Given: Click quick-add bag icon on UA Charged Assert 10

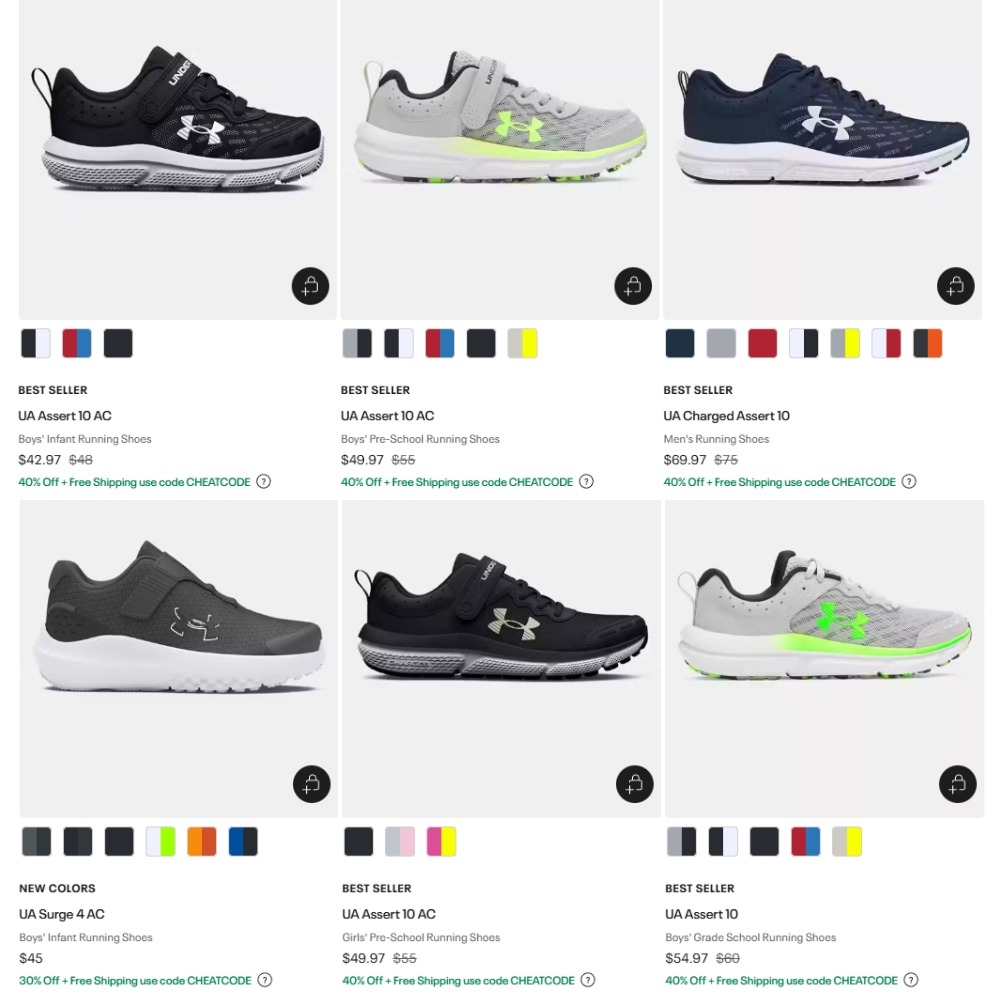Looking at the screenshot, I should [955, 286].
